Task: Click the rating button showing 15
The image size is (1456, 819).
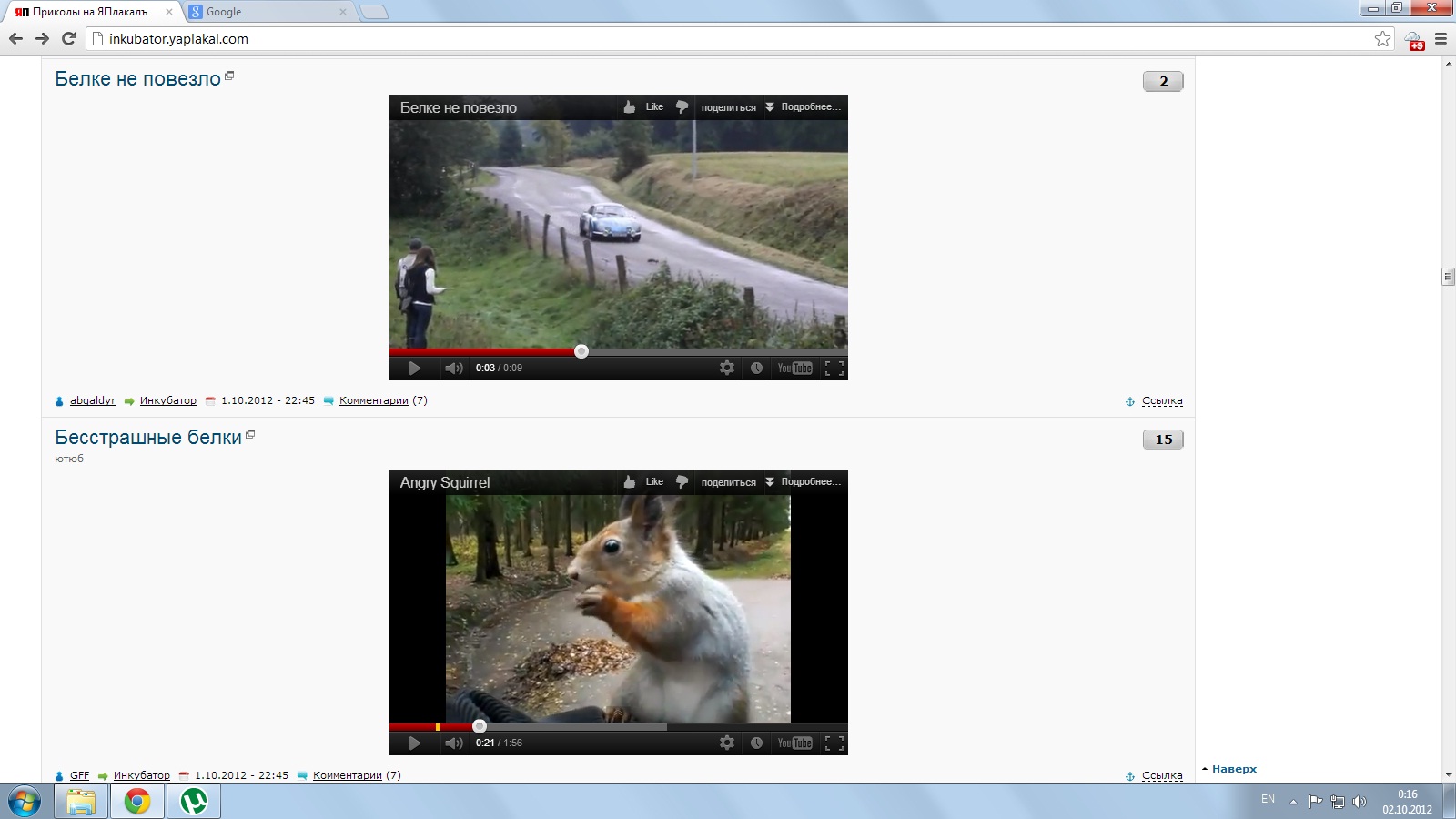Action: [x=1163, y=440]
